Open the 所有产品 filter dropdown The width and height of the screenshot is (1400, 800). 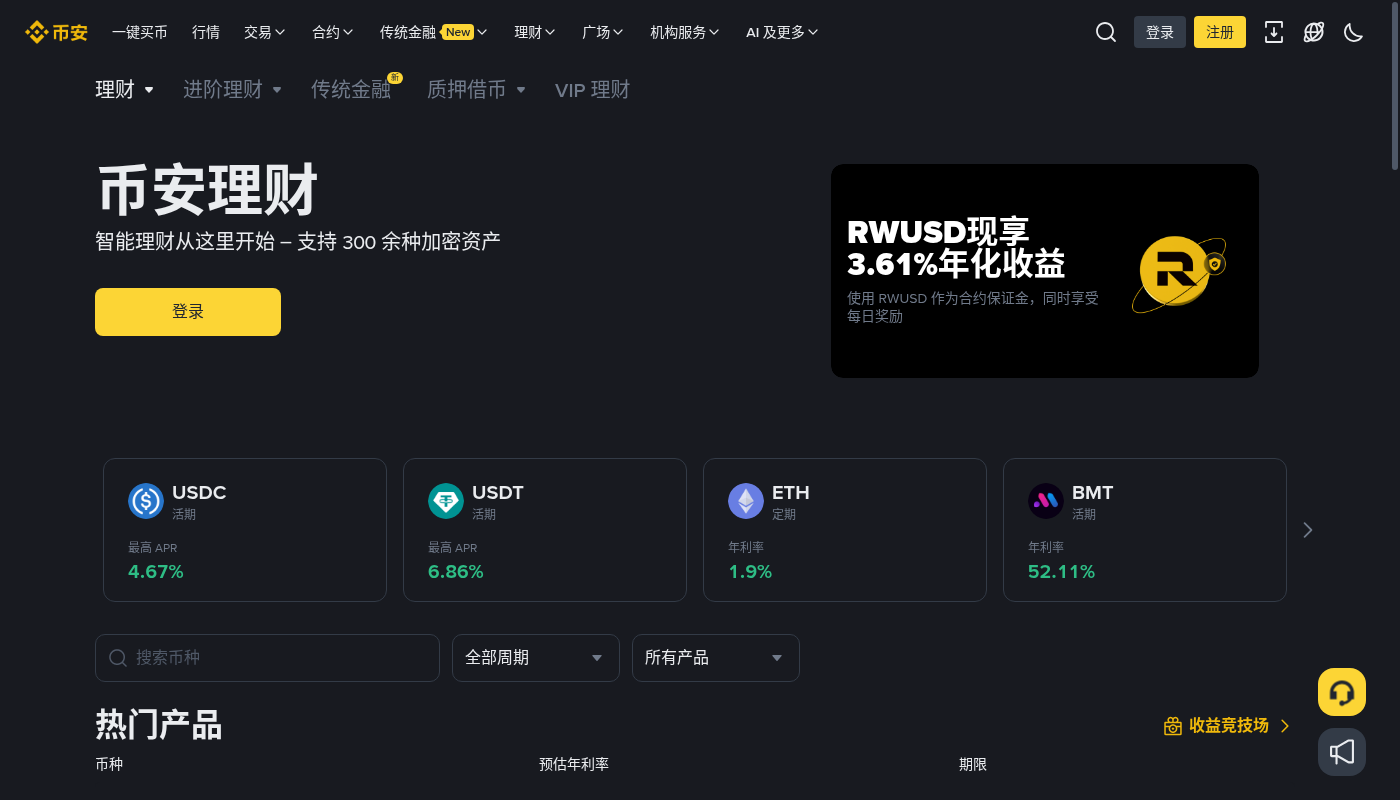pos(716,658)
